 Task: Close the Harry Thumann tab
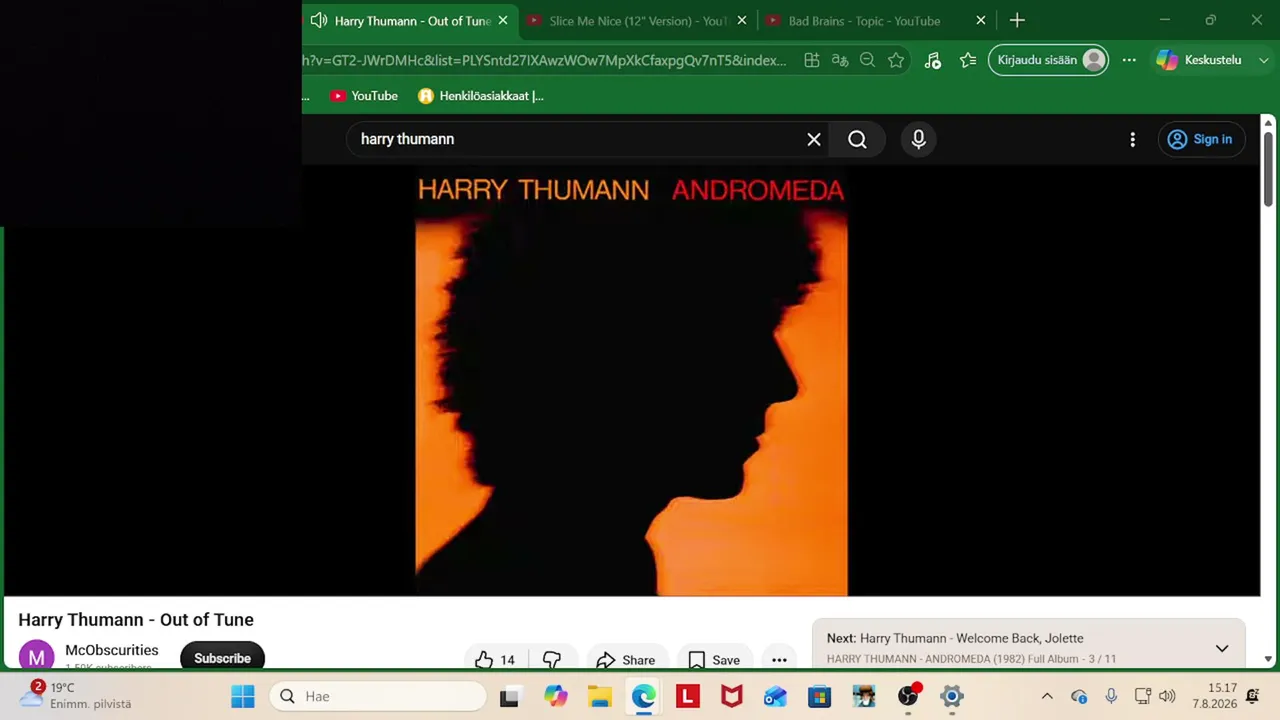click(503, 20)
